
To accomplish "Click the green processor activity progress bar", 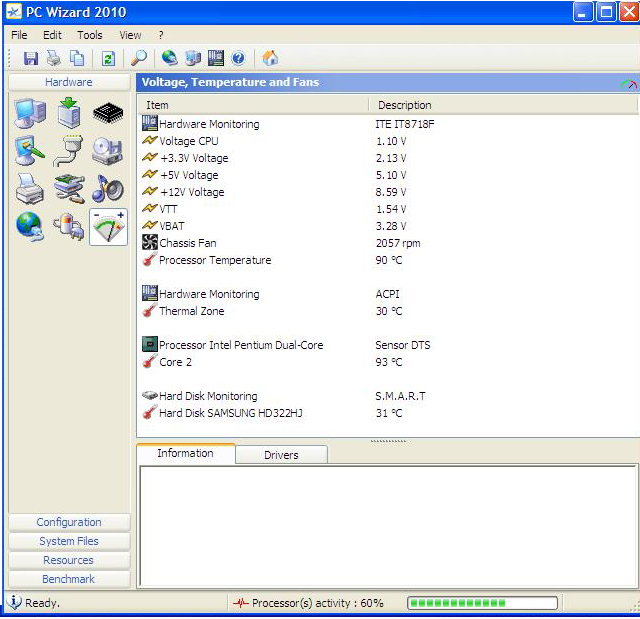I will coord(482,603).
